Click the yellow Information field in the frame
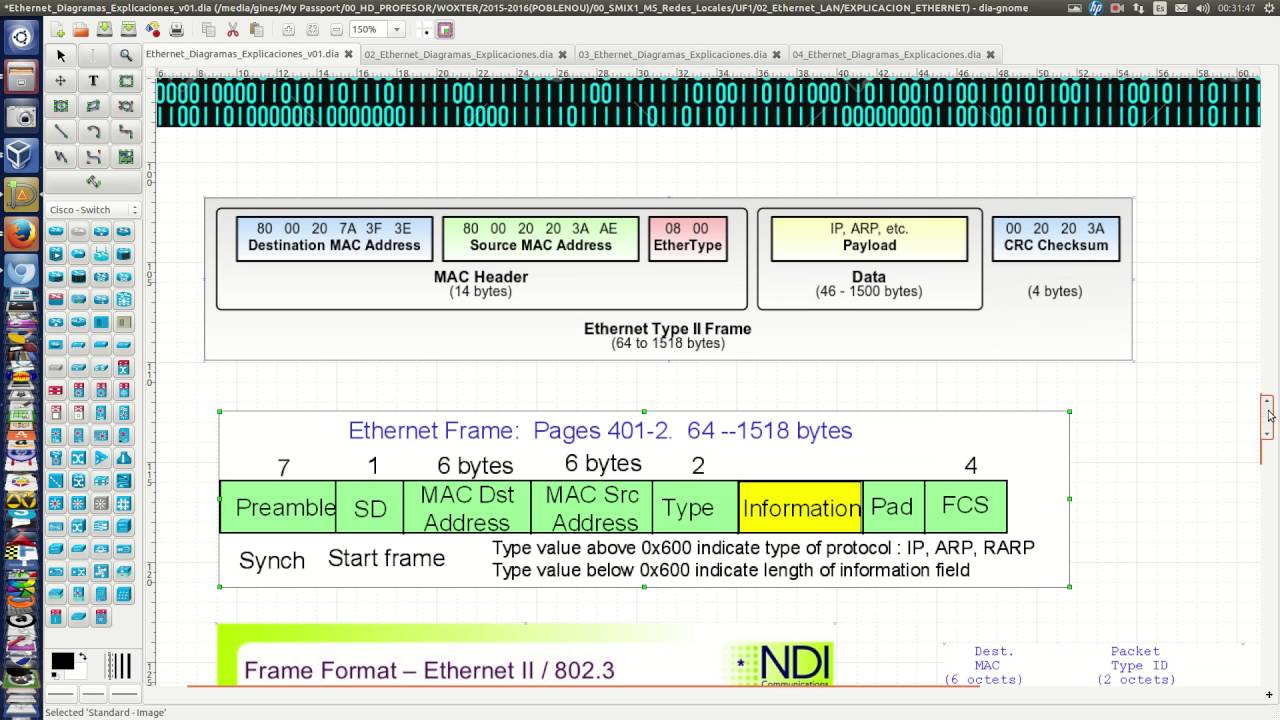 coord(801,507)
